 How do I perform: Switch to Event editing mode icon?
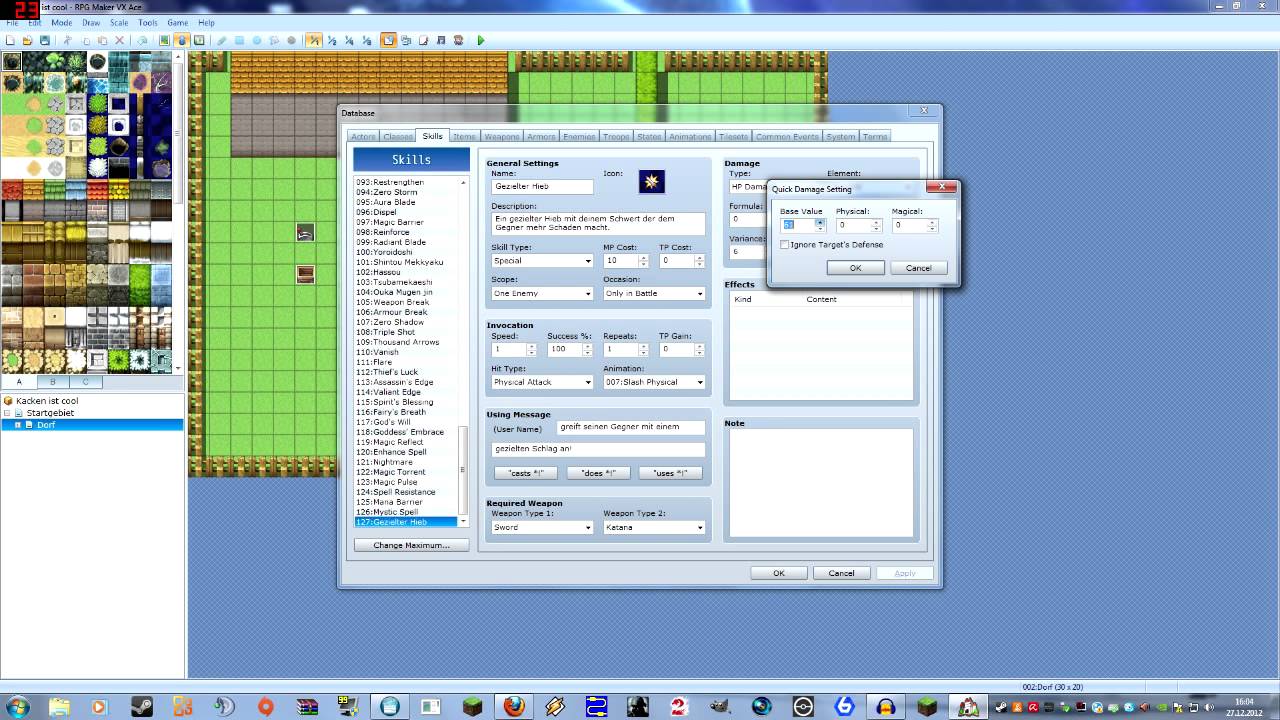(182, 40)
